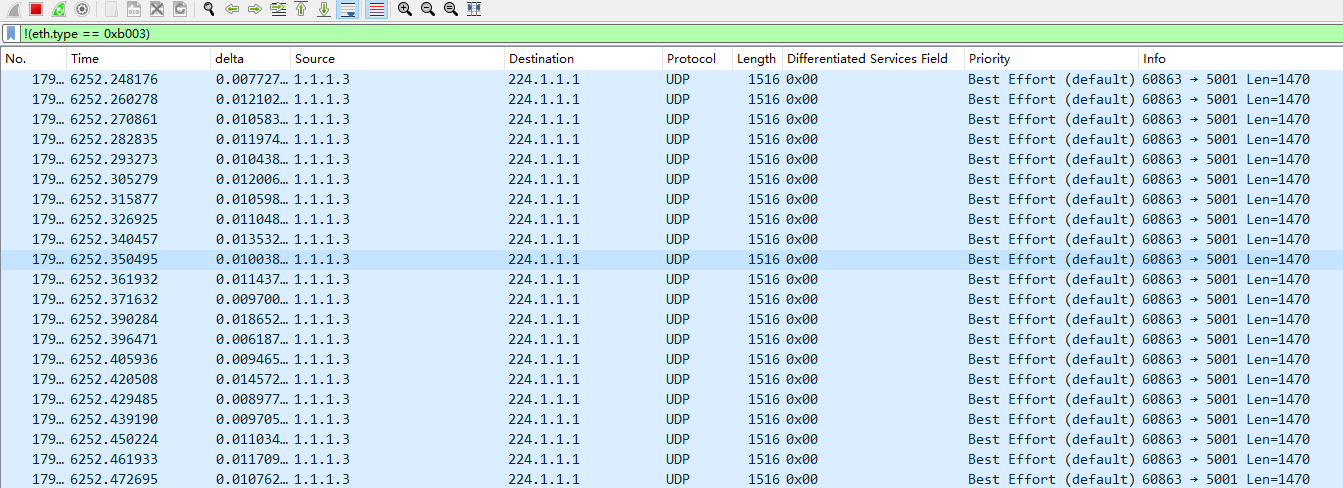
Task: Click the Save capture file icon
Action: (134, 9)
